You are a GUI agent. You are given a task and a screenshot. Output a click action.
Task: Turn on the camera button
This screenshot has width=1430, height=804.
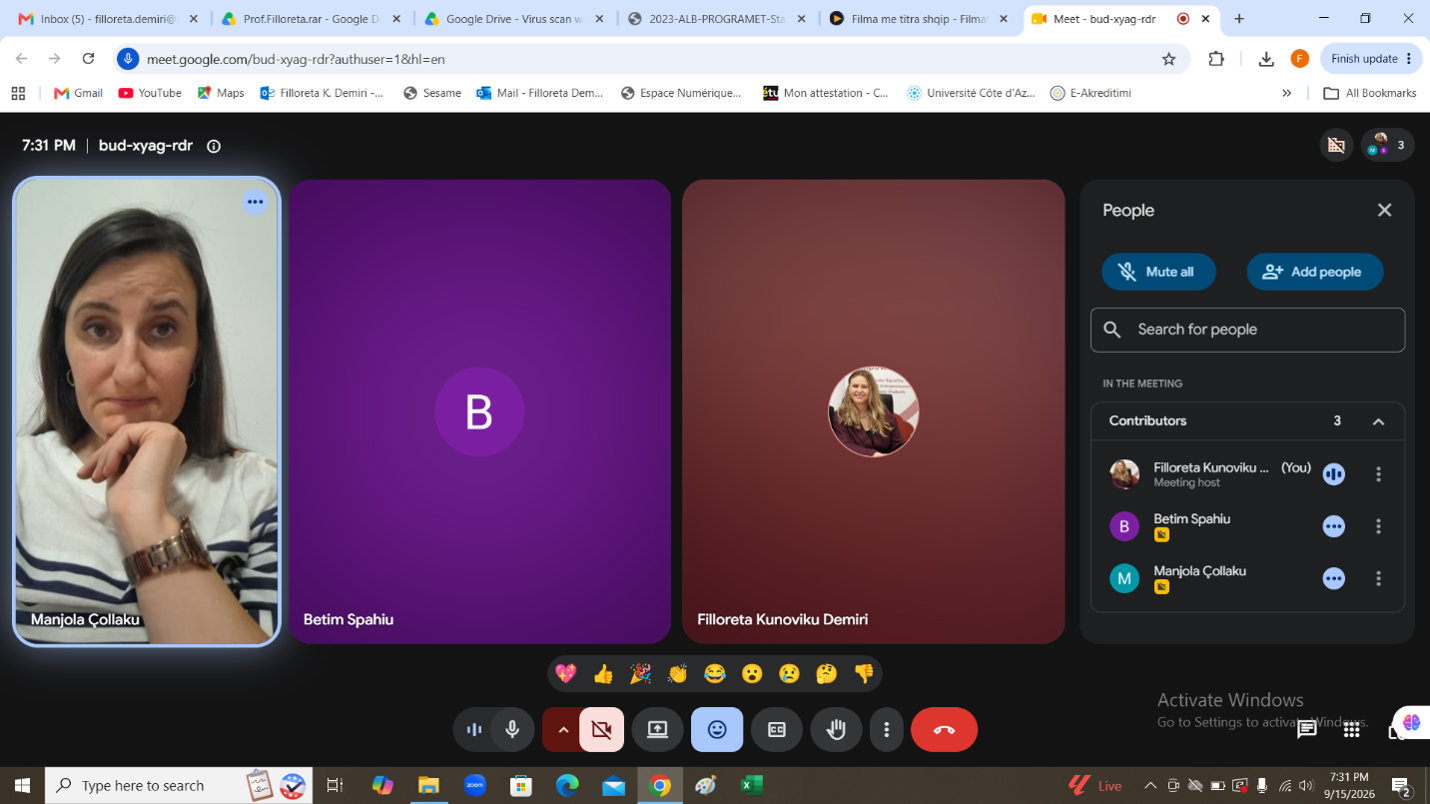pos(601,730)
